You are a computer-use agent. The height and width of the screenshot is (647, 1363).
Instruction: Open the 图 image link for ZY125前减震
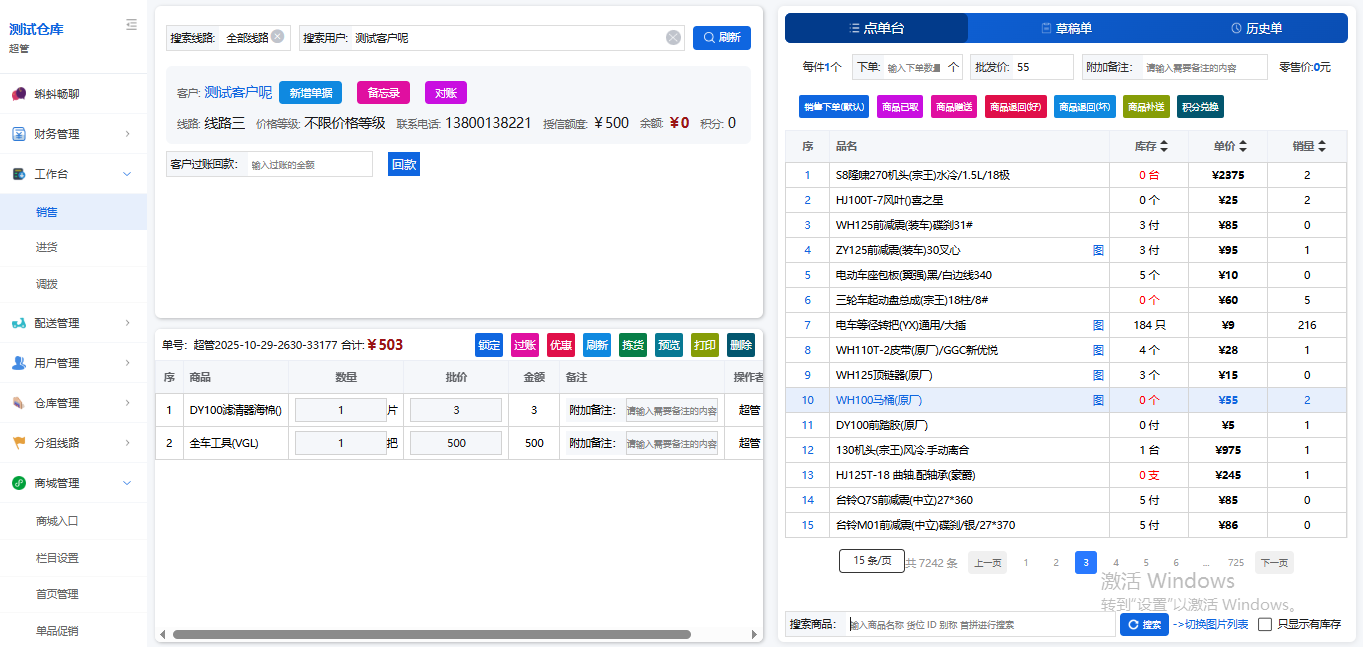coord(1098,250)
